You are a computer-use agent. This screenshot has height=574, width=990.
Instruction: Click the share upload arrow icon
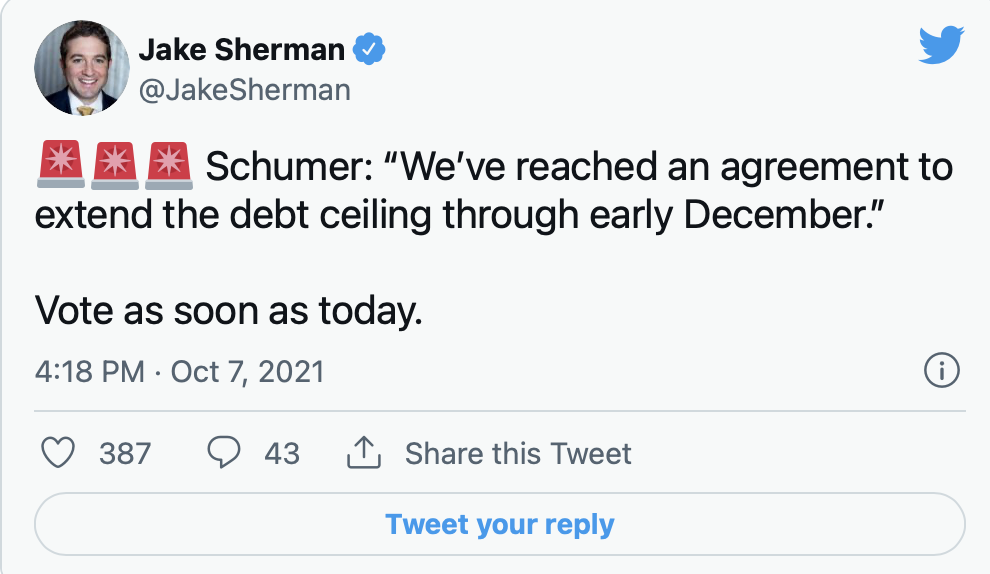(x=366, y=453)
